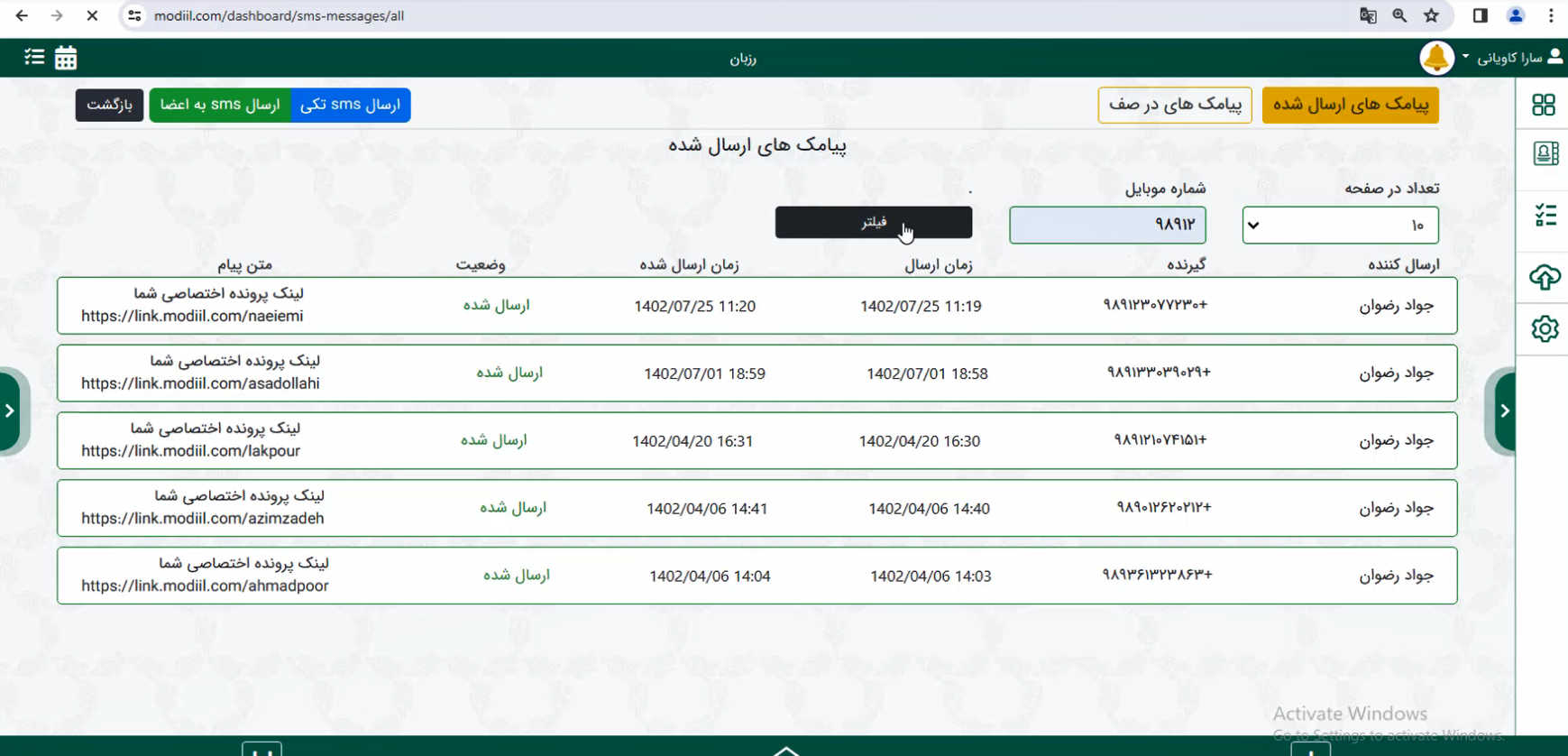
Task: Click the task list icon in header
Action: click(34, 58)
